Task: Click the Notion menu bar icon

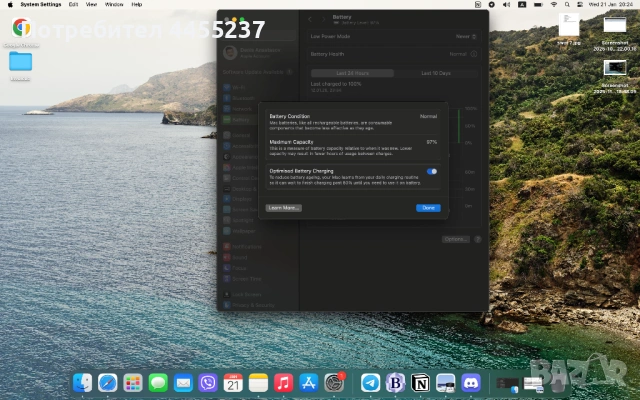Action: click(478, 4)
